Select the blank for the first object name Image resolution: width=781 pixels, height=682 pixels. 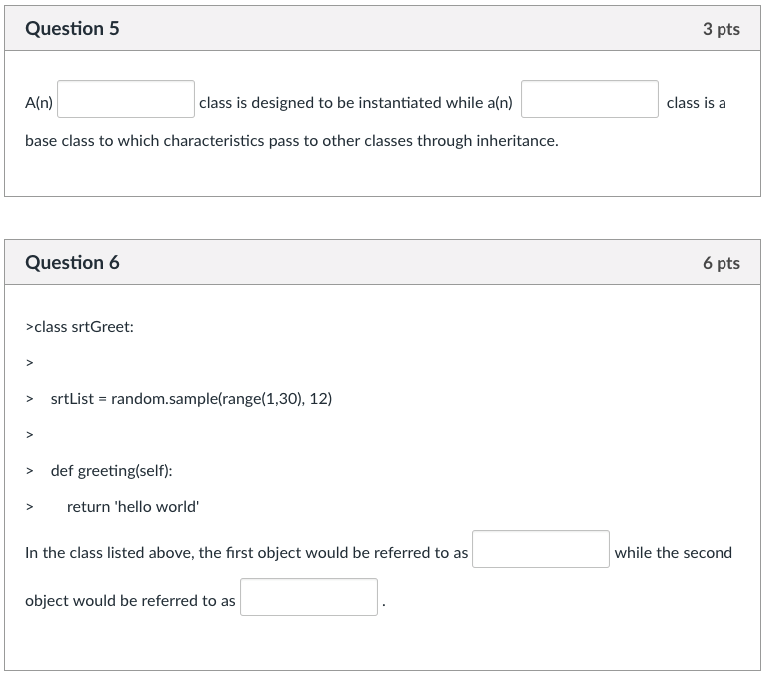[x=540, y=549]
